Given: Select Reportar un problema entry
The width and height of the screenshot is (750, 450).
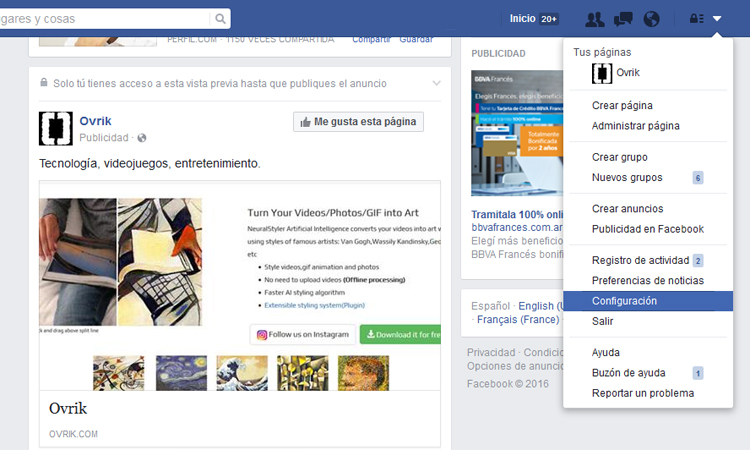Looking at the screenshot, I should 642,393.
